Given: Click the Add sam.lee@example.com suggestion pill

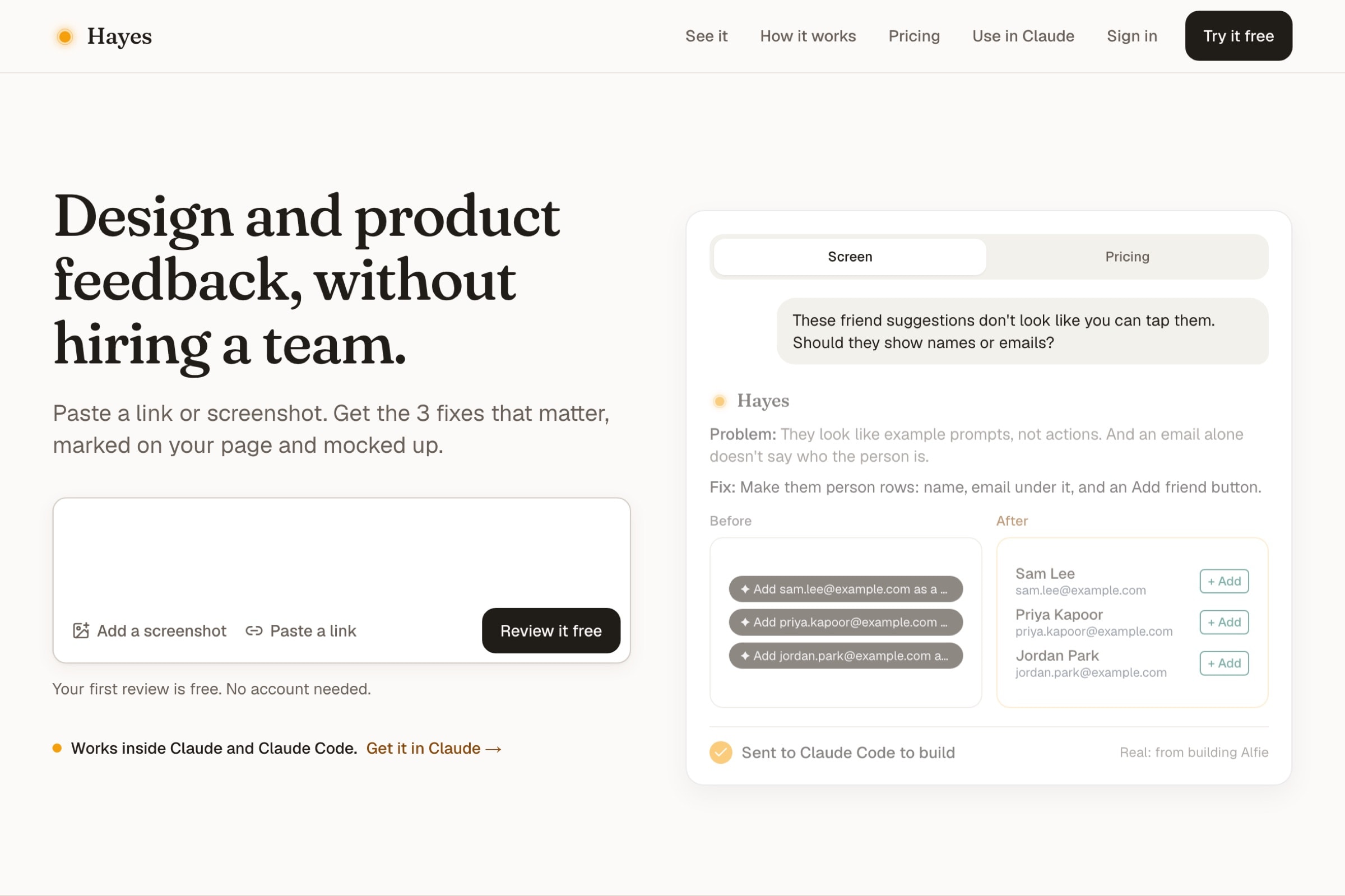Looking at the screenshot, I should pyautogui.click(x=846, y=589).
